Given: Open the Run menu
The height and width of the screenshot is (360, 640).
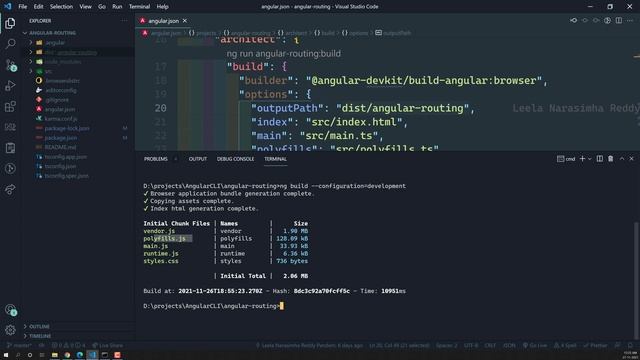Looking at the screenshot, I should 117,7.
